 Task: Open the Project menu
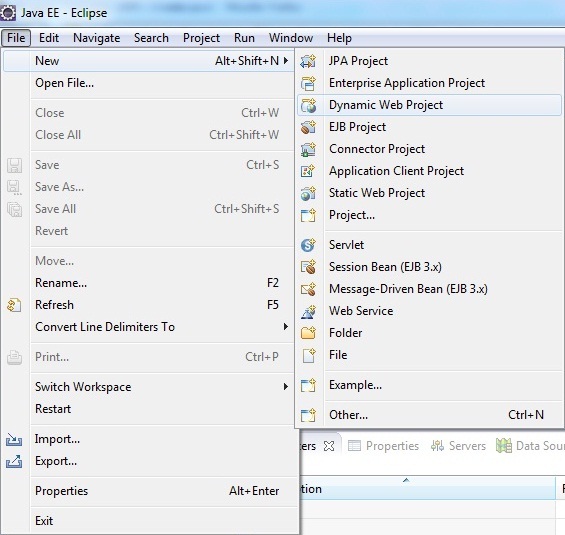tap(201, 38)
